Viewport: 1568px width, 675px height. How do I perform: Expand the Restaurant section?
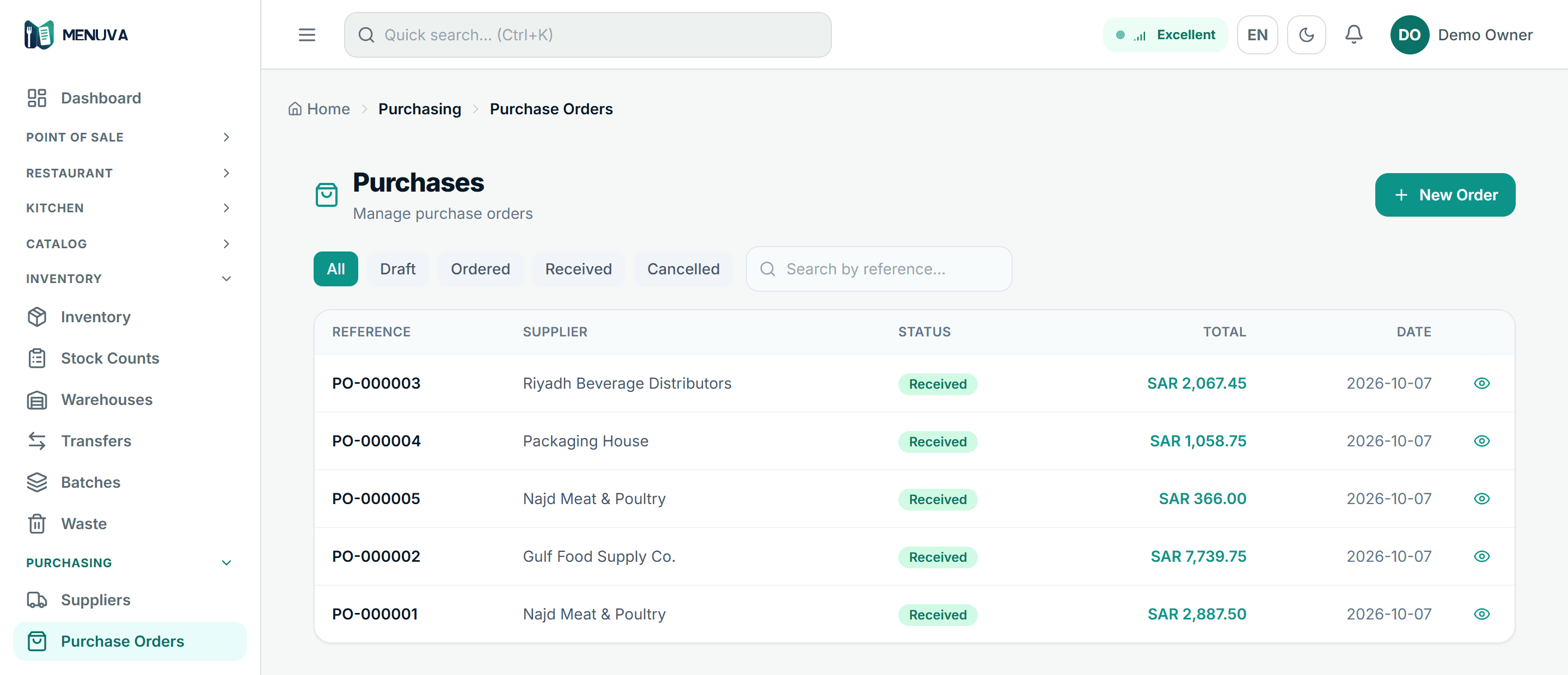(x=129, y=173)
